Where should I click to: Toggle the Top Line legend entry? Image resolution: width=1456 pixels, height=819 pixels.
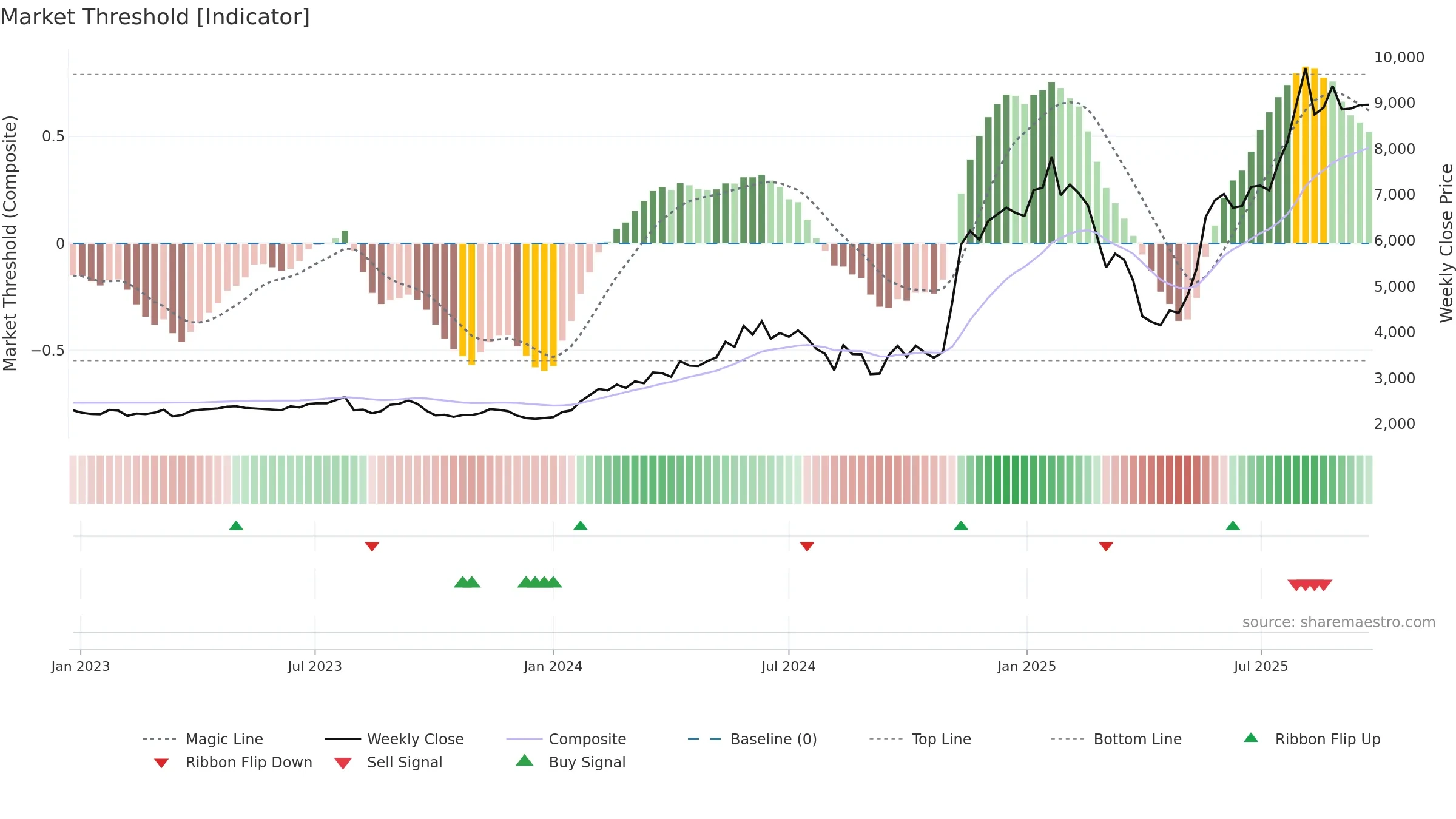pos(920,739)
